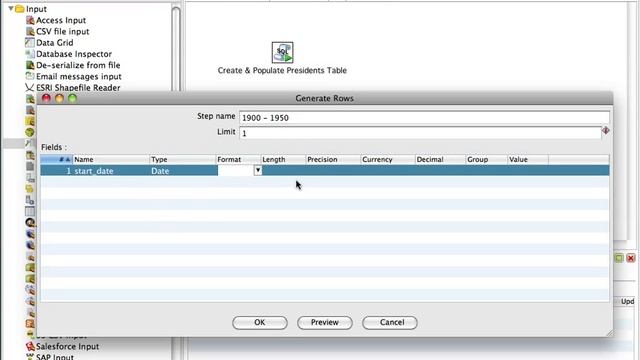Image resolution: width=640 pixels, height=360 pixels.
Task: Click the Decimal column header
Action: click(440, 159)
